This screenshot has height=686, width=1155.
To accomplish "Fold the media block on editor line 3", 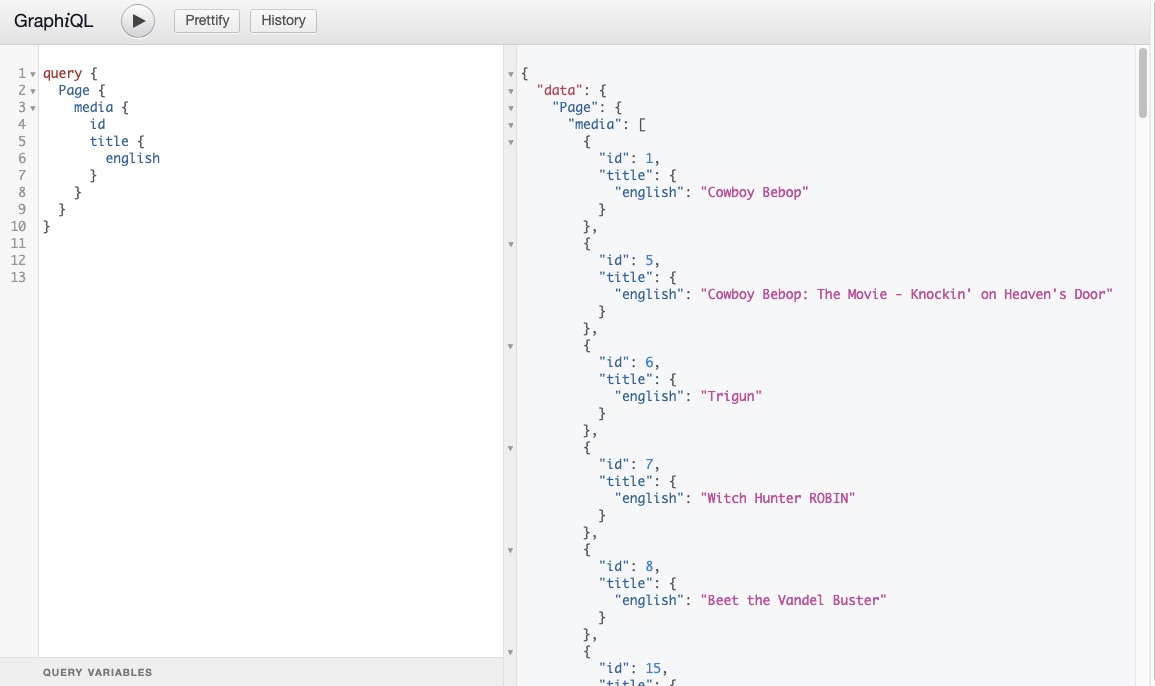I will [x=33, y=108].
